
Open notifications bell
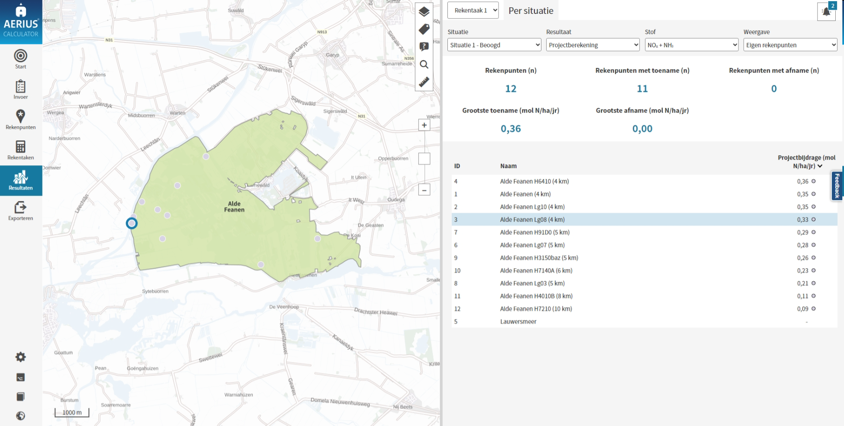[826, 12]
